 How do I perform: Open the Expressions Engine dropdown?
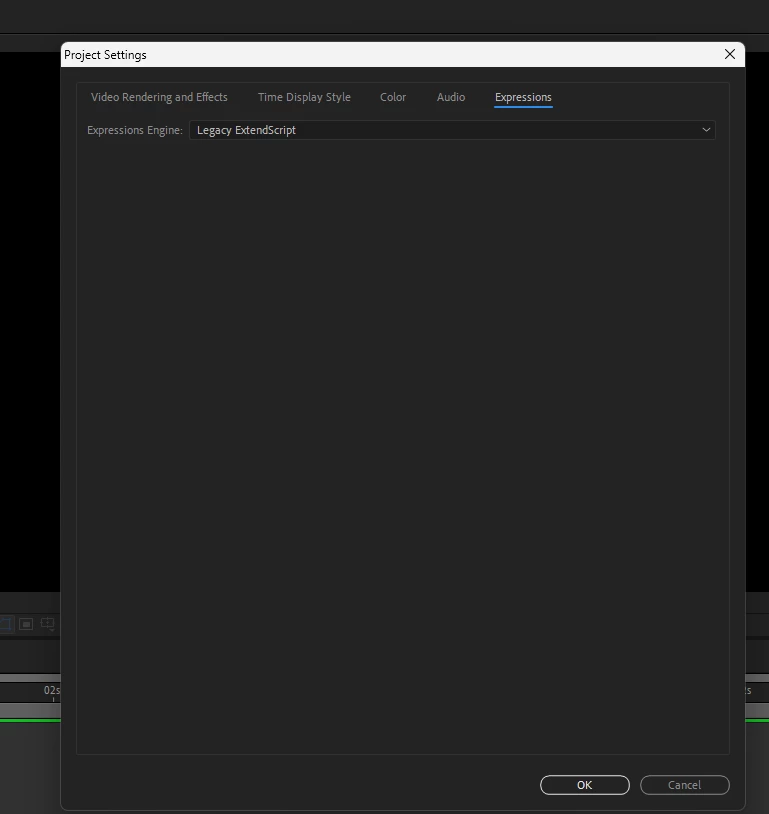[x=452, y=130]
